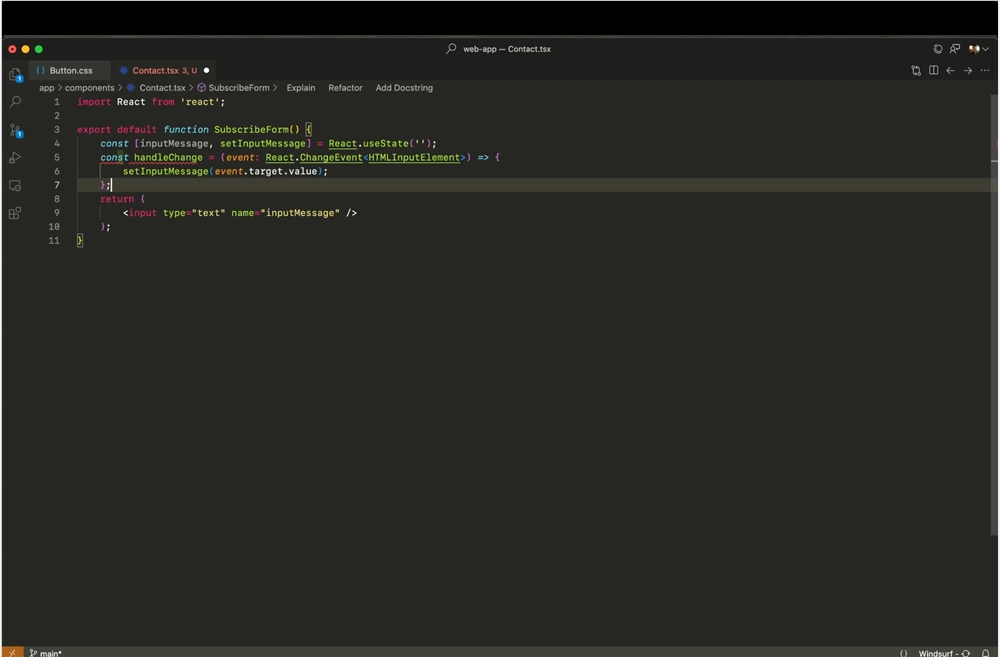Open the Extensions view
Image resolution: width=1000 pixels, height=657 pixels.
tap(15, 213)
